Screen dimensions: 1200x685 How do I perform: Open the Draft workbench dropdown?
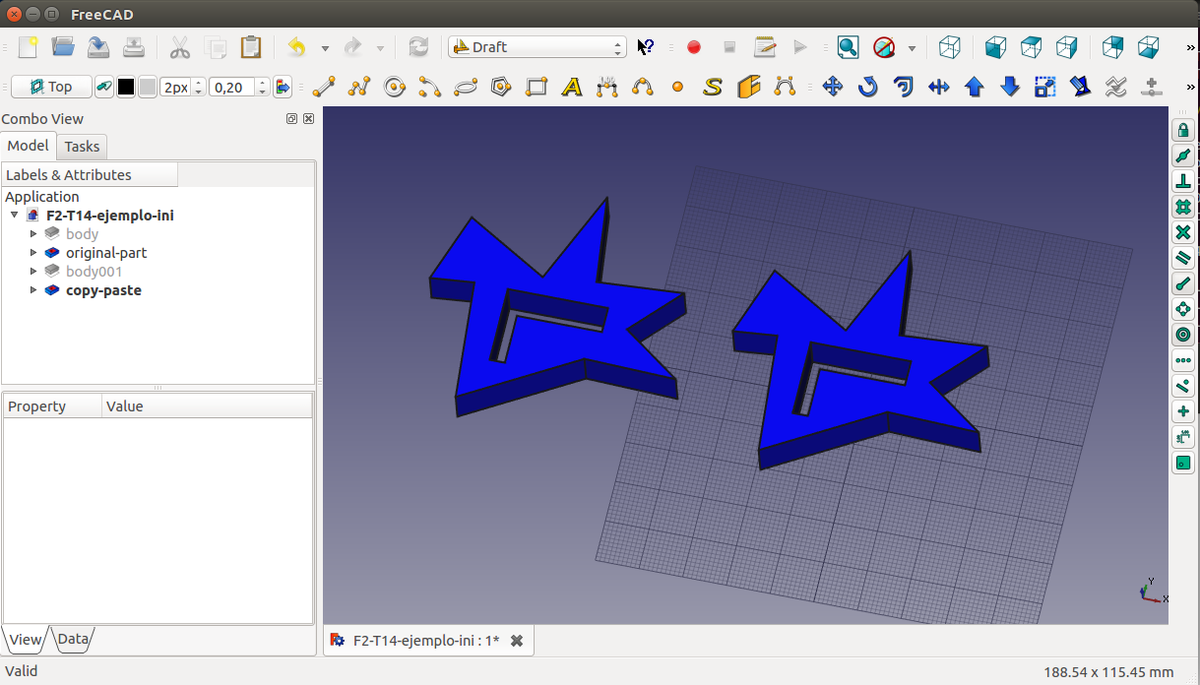[537, 47]
